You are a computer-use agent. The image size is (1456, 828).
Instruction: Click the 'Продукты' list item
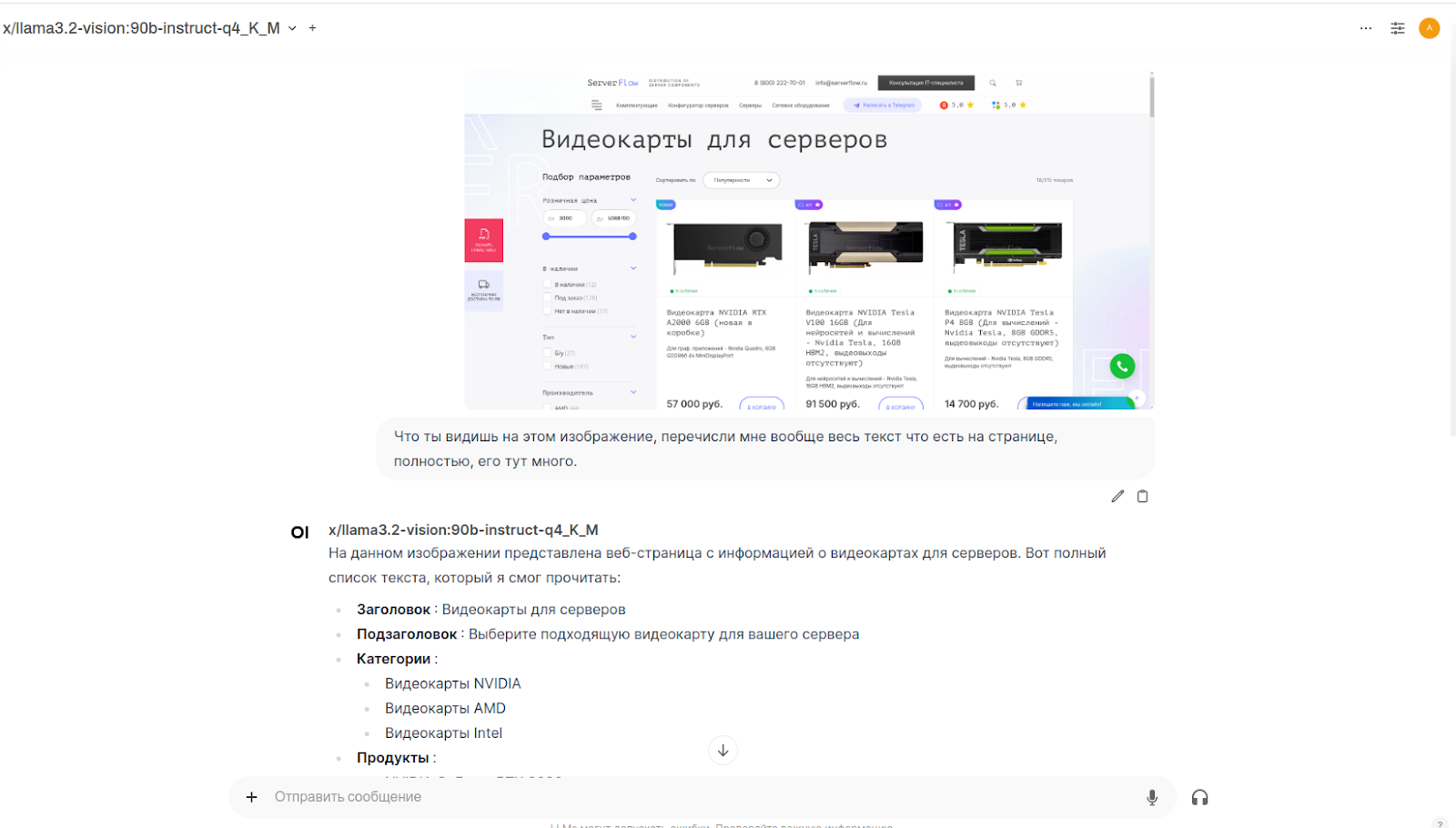pyautogui.click(x=396, y=757)
